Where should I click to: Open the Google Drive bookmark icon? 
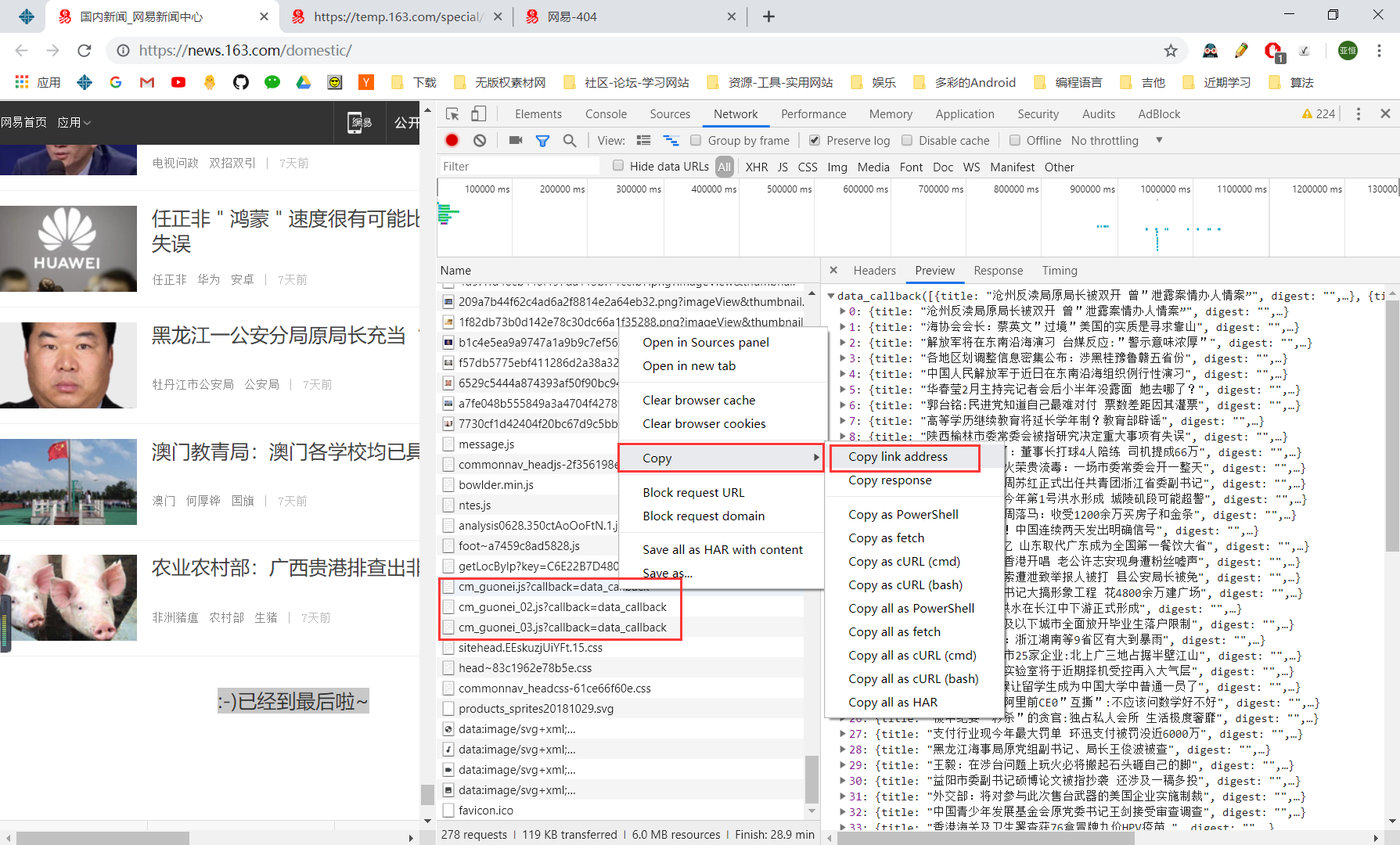(x=304, y=82)
